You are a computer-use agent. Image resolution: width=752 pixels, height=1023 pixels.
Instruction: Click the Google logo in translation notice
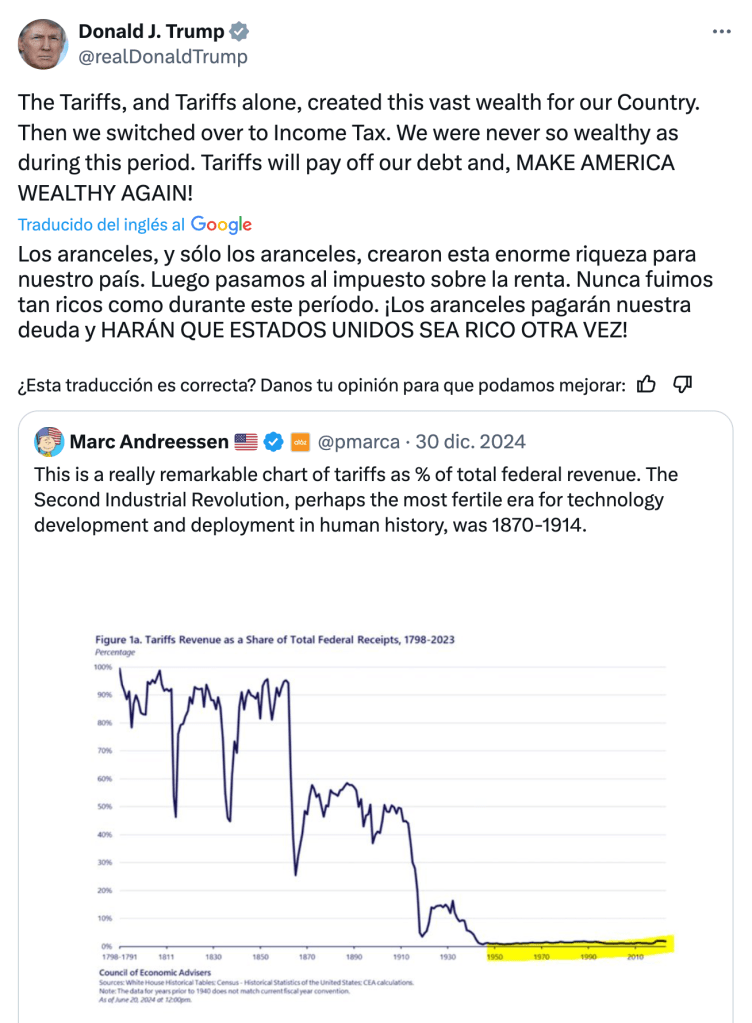(221, 225)
